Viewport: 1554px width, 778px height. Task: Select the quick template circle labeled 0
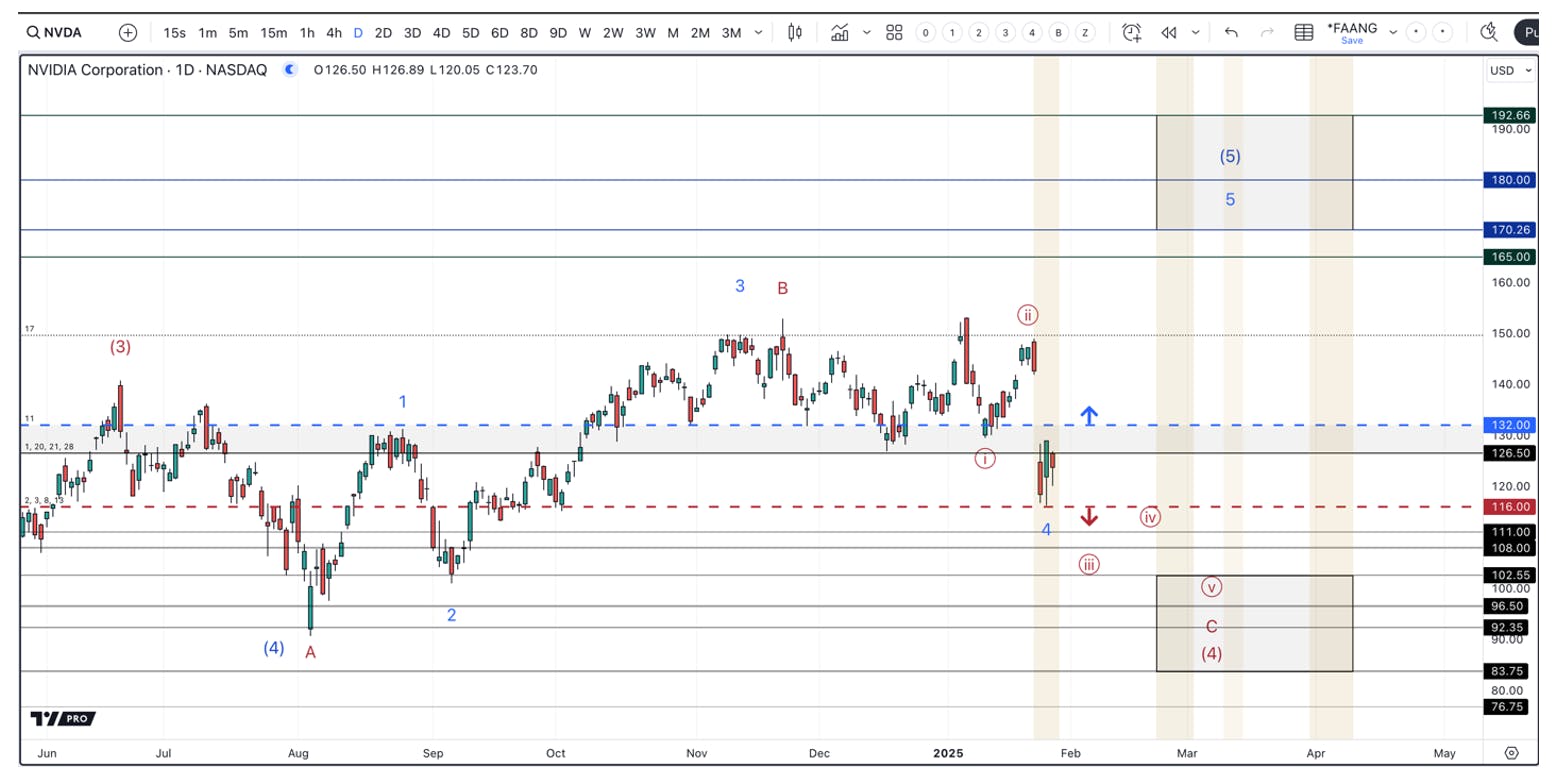[926, 33]
